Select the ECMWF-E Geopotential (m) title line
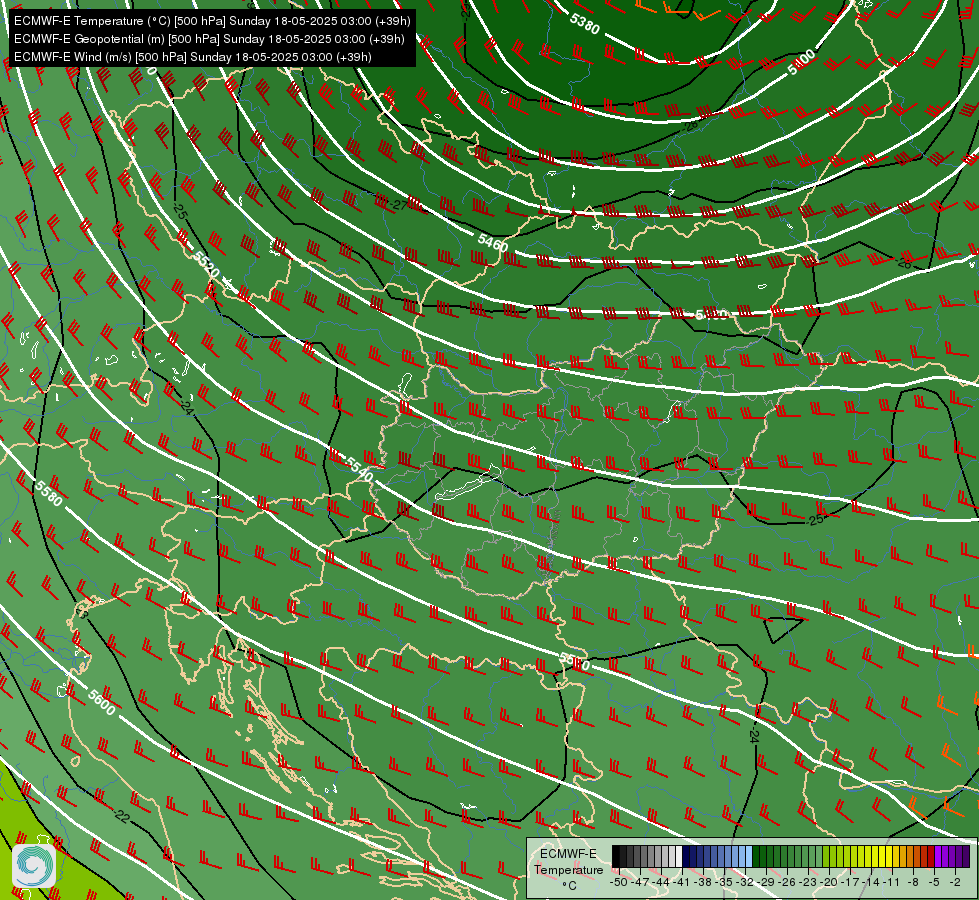Screen dimensions: 979x900 [209, 39]
